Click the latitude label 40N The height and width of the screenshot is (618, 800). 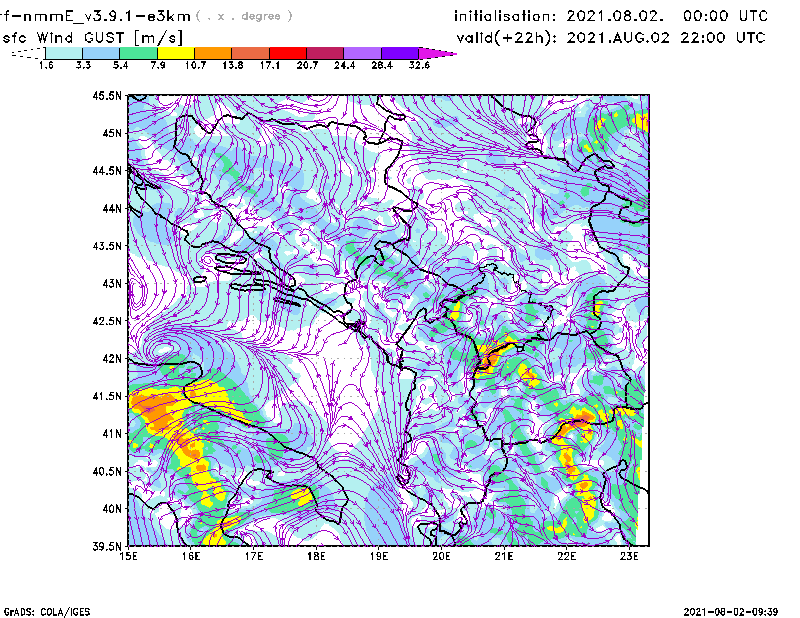(112, 509)
